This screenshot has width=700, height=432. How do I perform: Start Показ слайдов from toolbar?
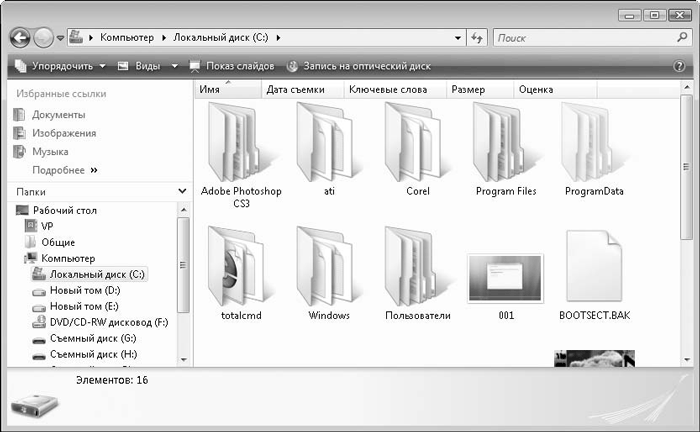pos(232,66)
